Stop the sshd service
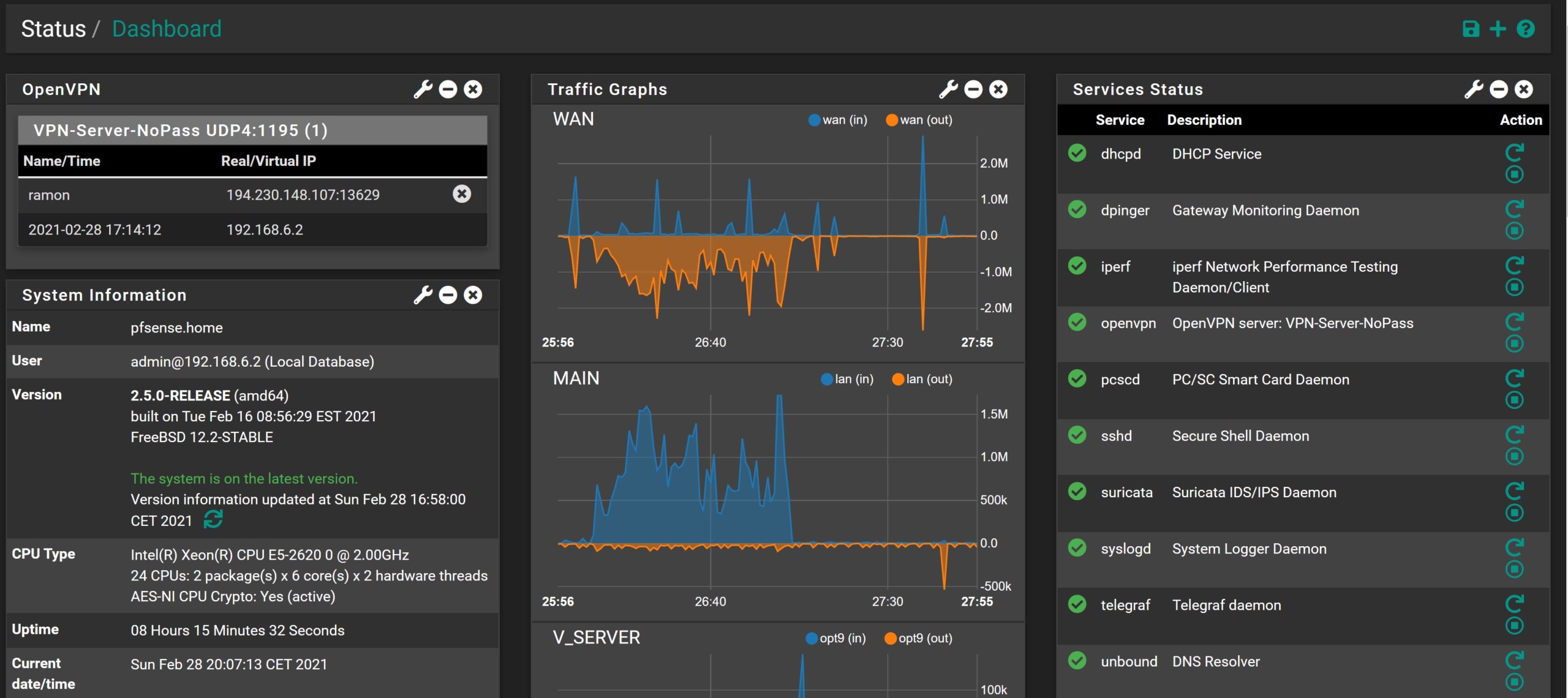Image resolution: width=1568 pixels, height=698 pixels. click(x=1514, y=456)
